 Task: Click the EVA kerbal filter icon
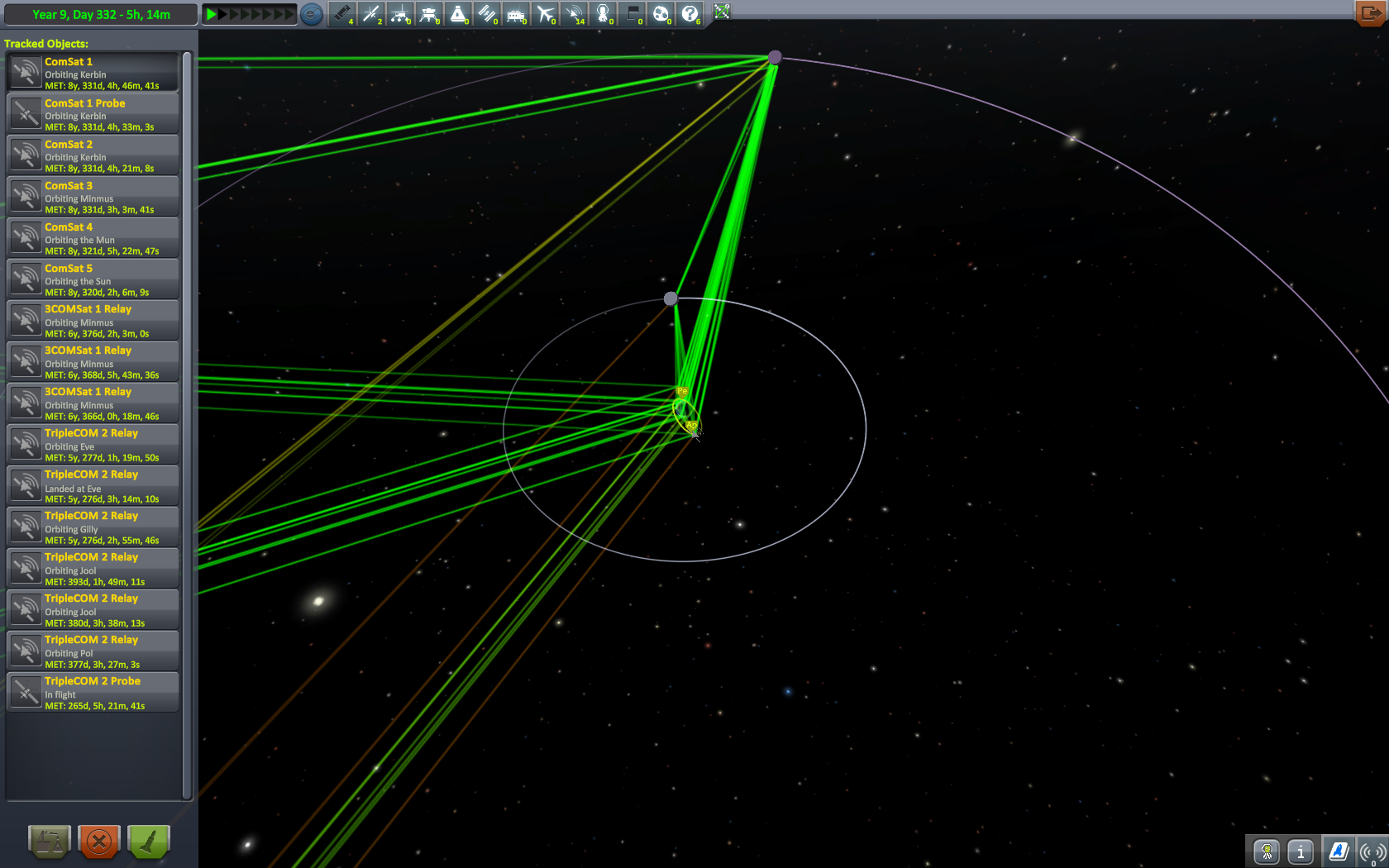coord(604,14)
